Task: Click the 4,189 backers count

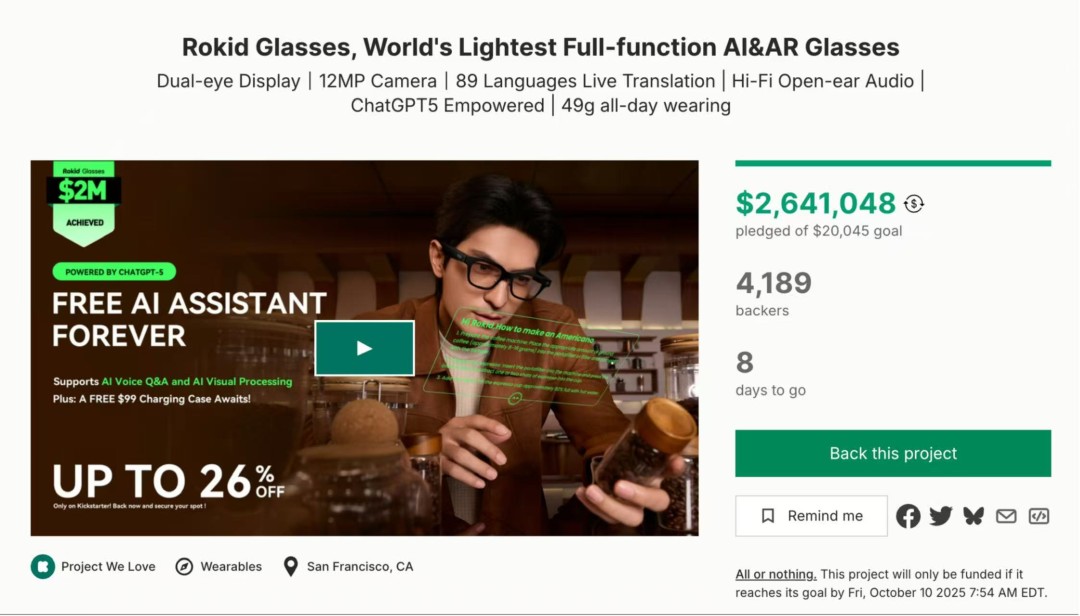Action: (773, 283)
